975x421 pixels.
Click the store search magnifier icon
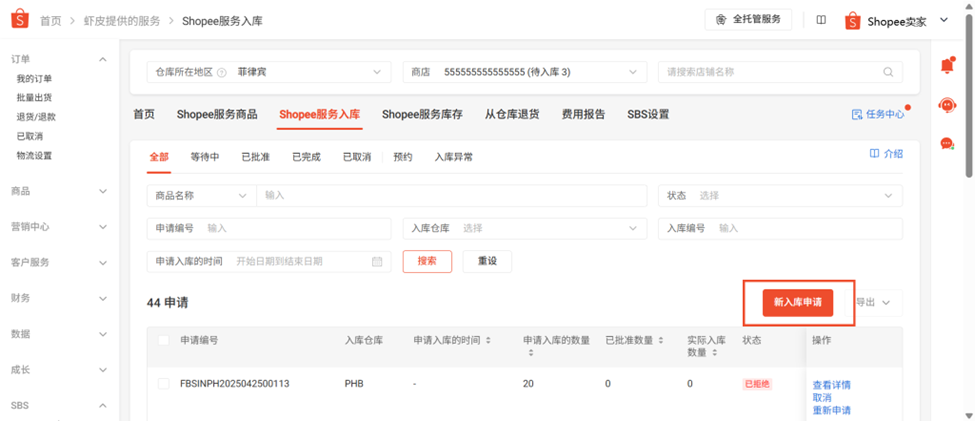pyautogui.click(x=888, y=72)
